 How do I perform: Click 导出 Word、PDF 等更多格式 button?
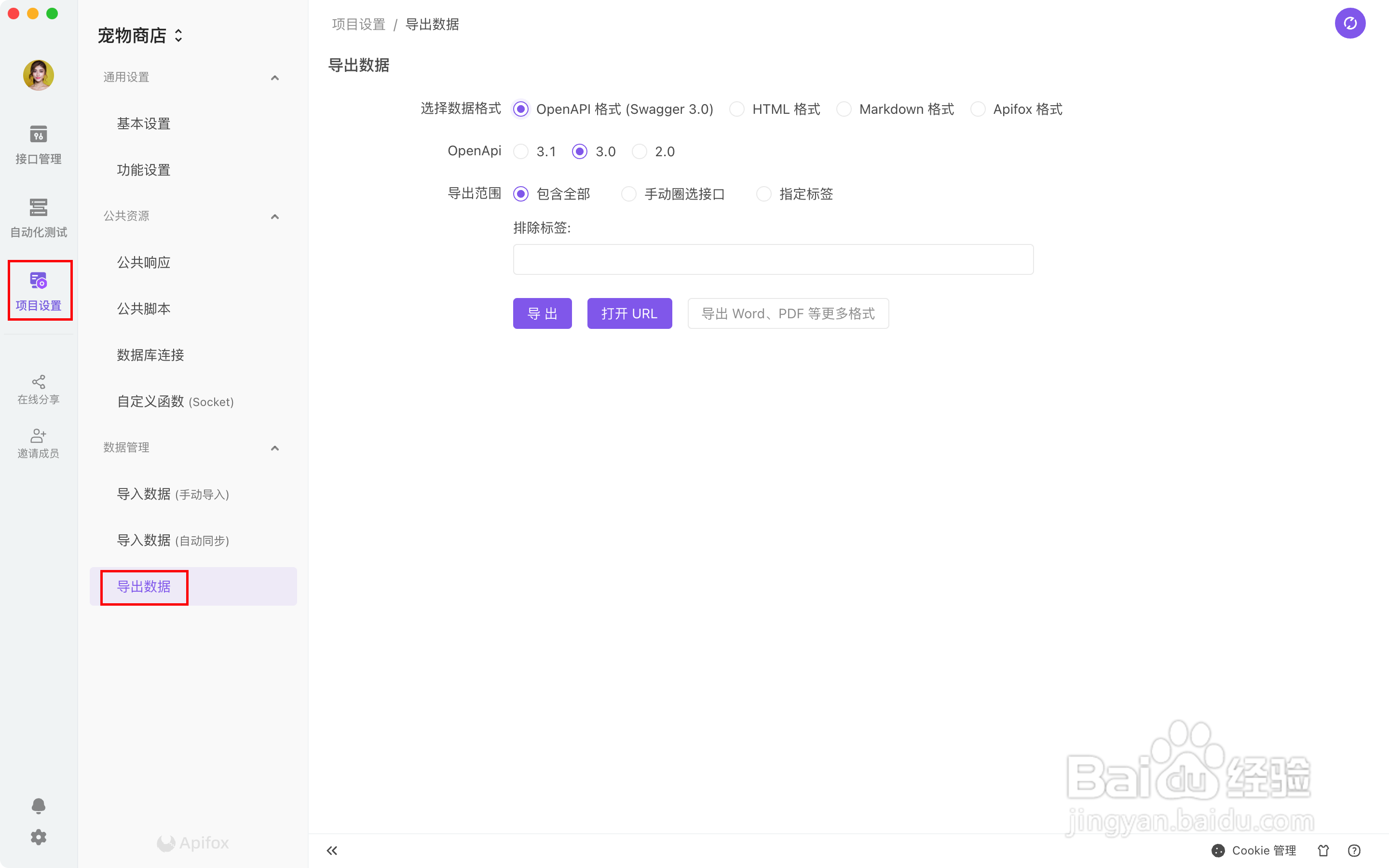click(788, 313)
